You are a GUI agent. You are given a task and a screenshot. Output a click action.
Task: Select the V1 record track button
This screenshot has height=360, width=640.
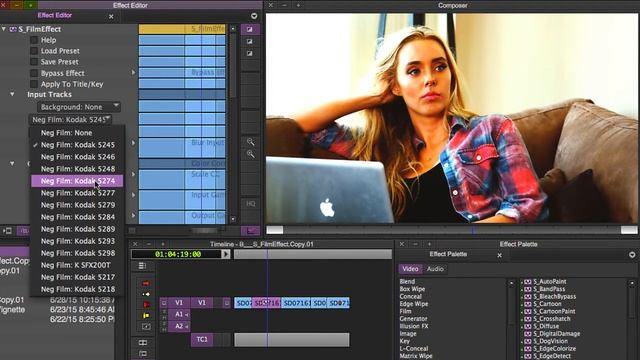point(202,303)
